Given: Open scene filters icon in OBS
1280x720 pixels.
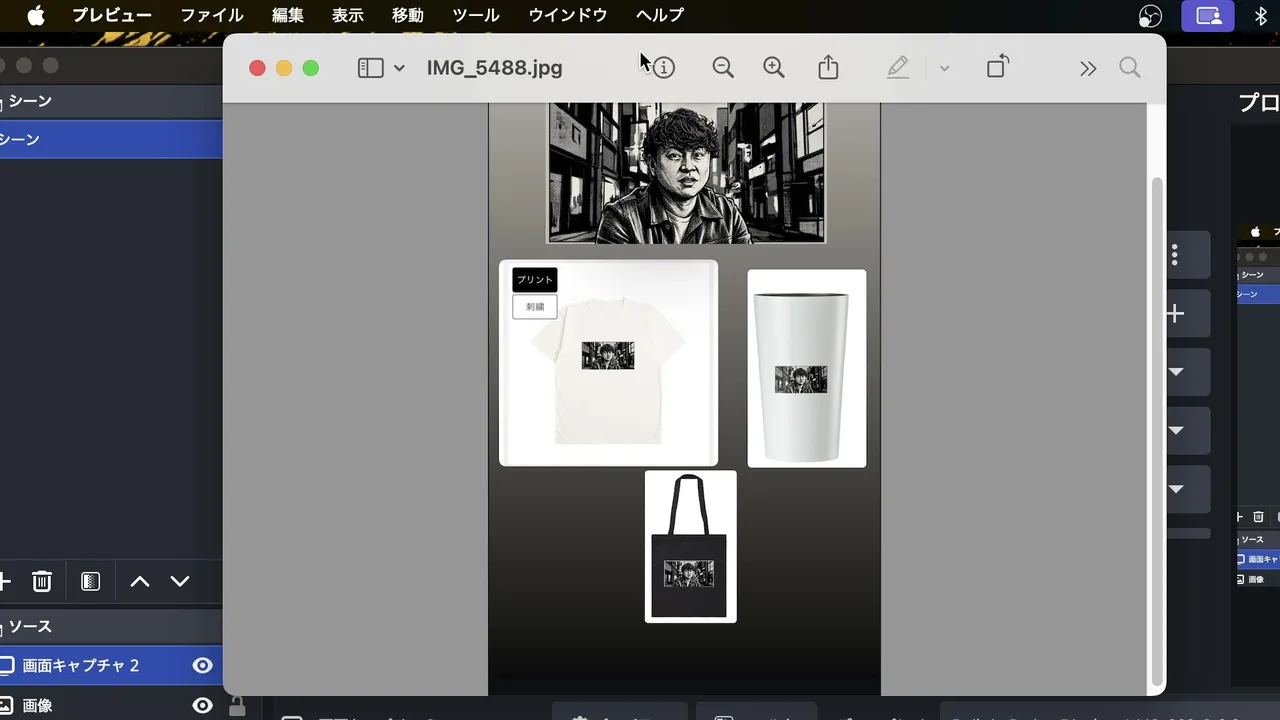Looking at the screenshot, I should [x=91, y=581].
